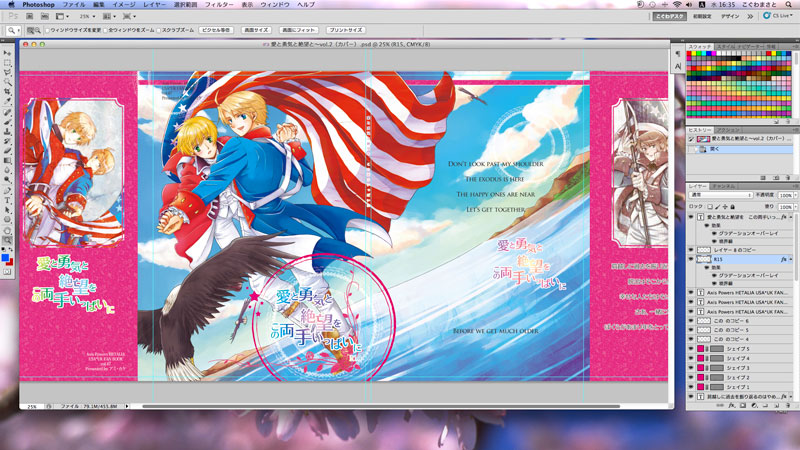The height and width of the screenshot is (450, 800).
Task: Open the View Extras dropdown
Action: point(62,16)
